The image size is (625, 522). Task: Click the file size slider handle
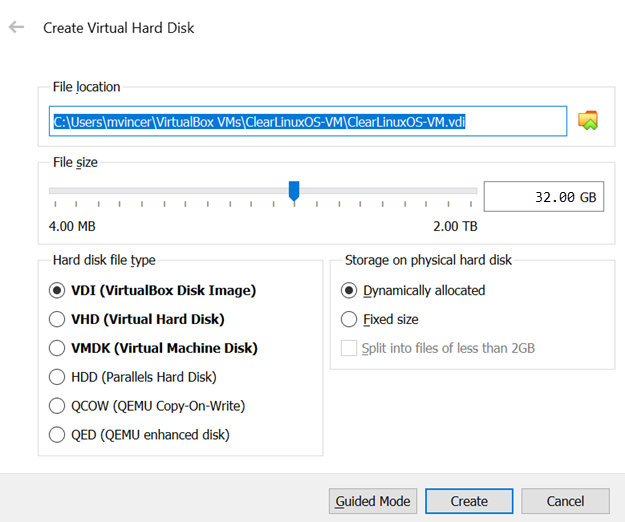click(294, 191)
